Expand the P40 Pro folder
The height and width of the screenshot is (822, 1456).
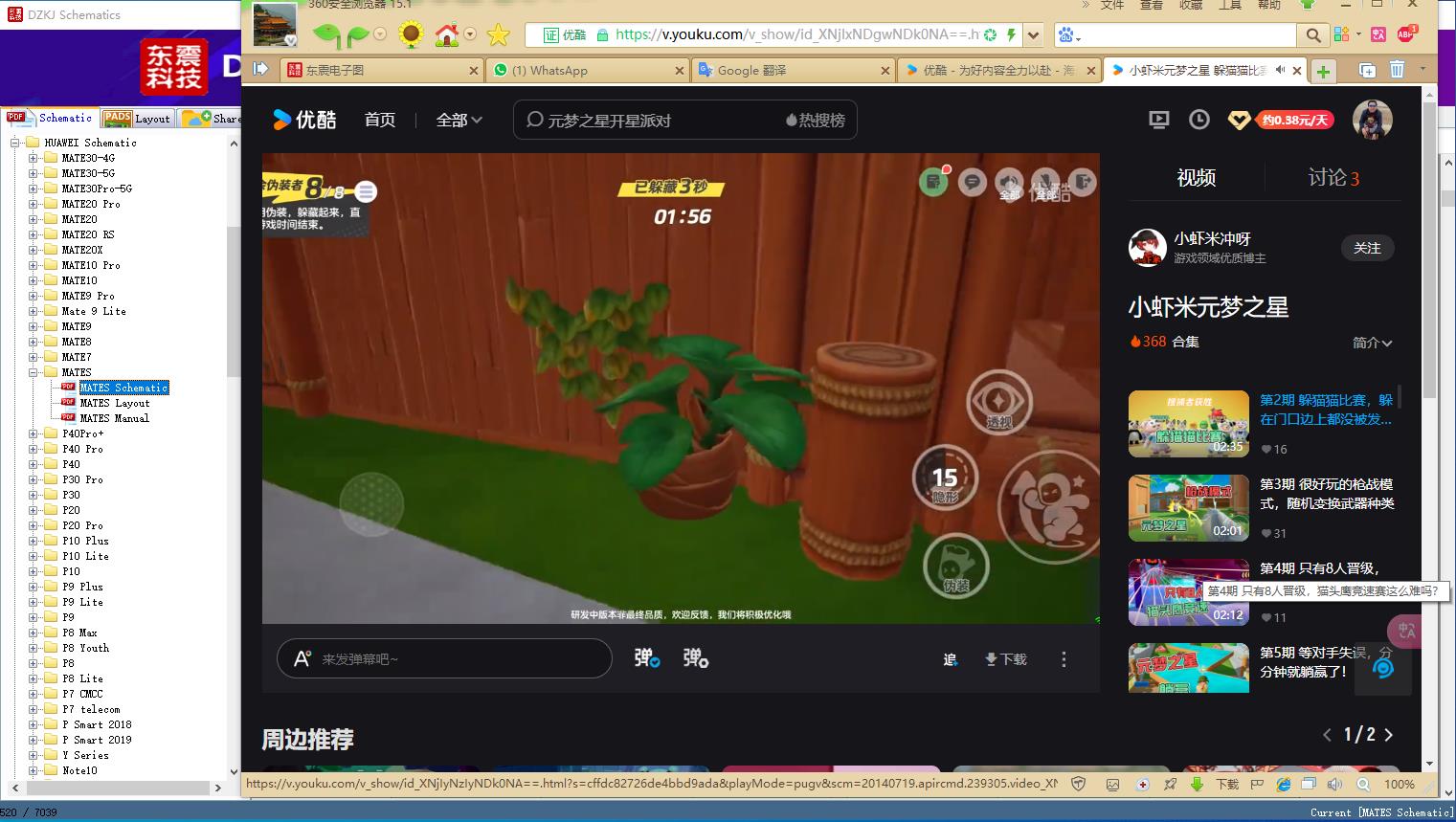coord(33,449)
